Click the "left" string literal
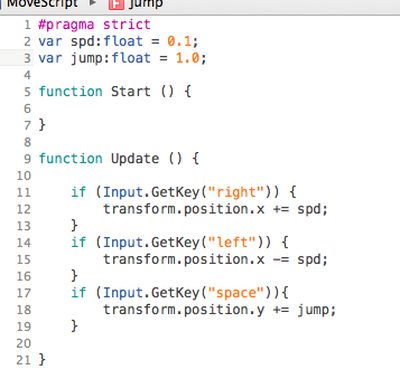The image size is (400, 379). coord(232,242)
